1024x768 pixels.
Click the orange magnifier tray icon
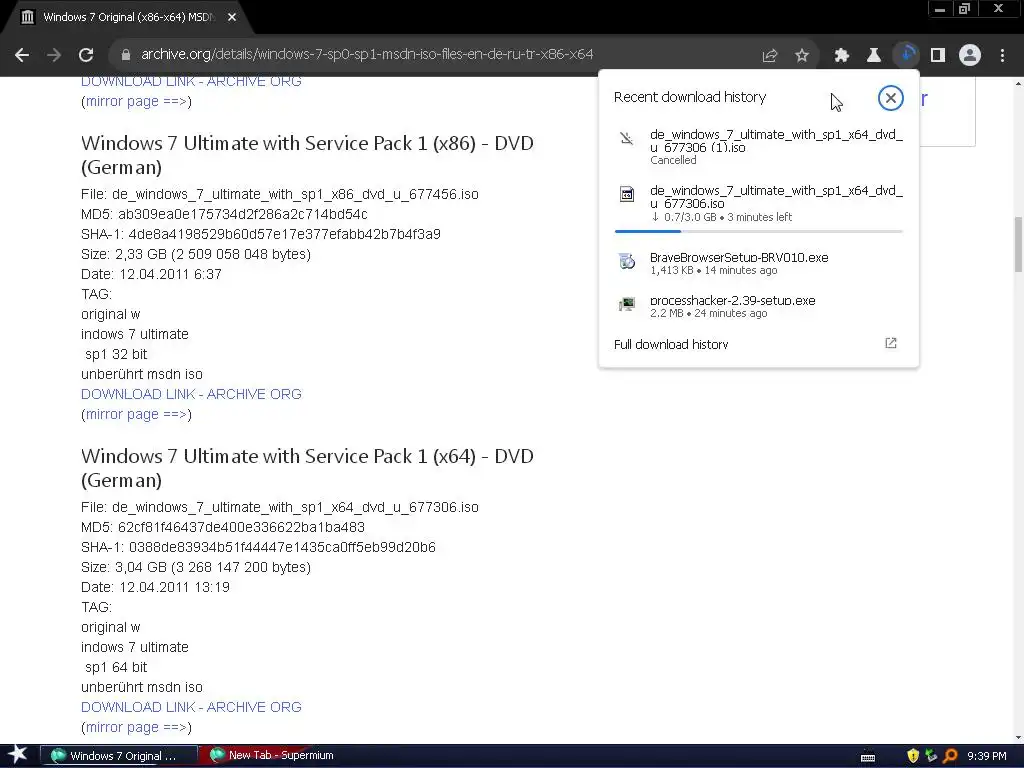[950, 756]
